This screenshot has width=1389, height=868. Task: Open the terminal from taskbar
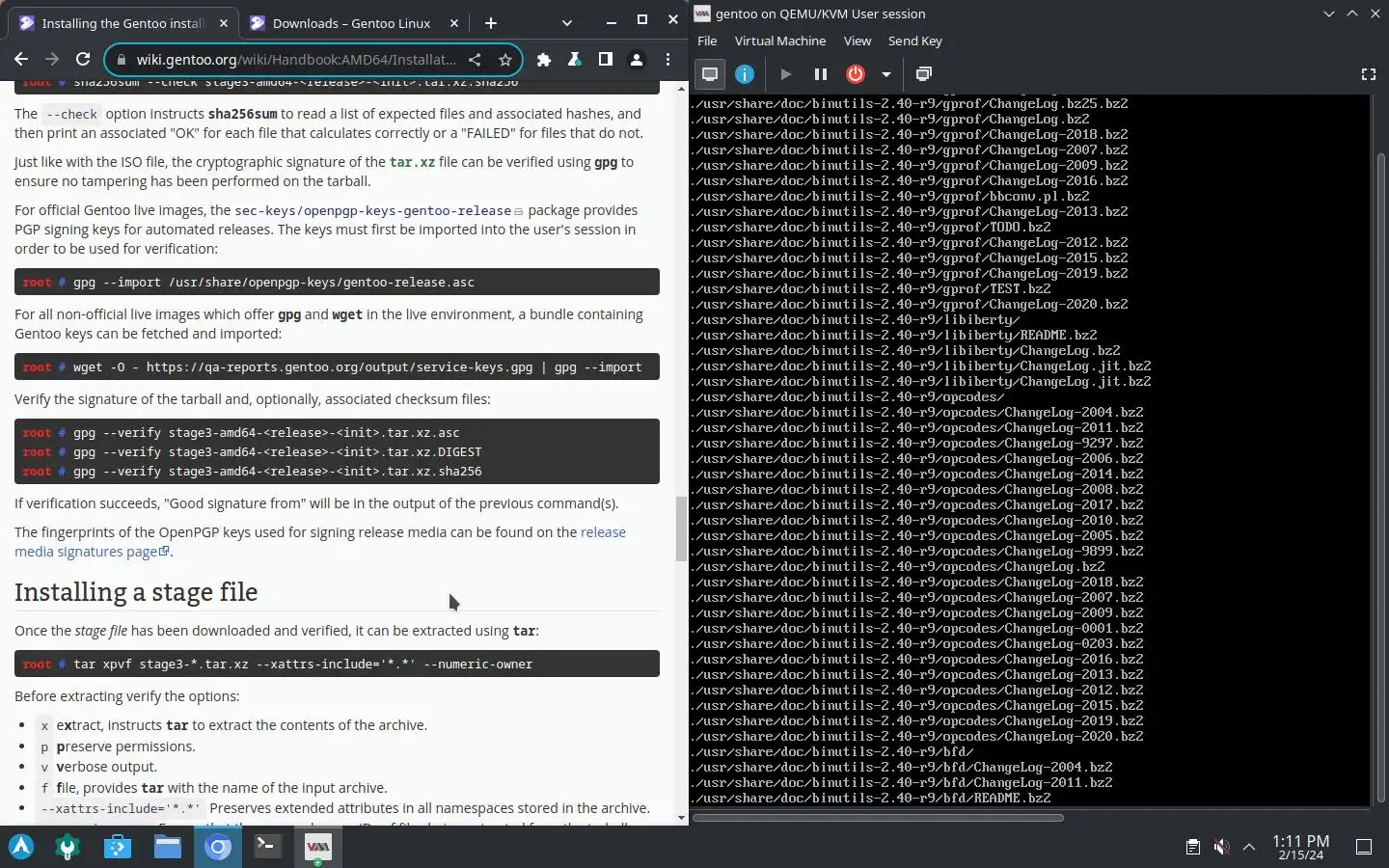tap(268, 847)
